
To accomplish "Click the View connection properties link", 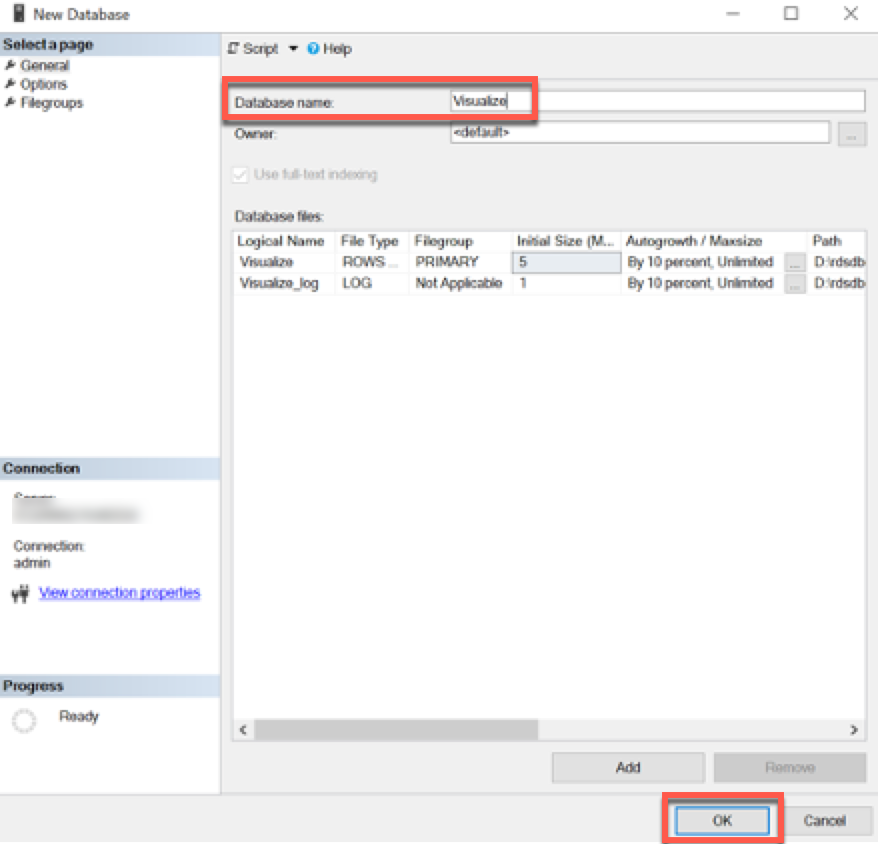I will coord(119,593).
